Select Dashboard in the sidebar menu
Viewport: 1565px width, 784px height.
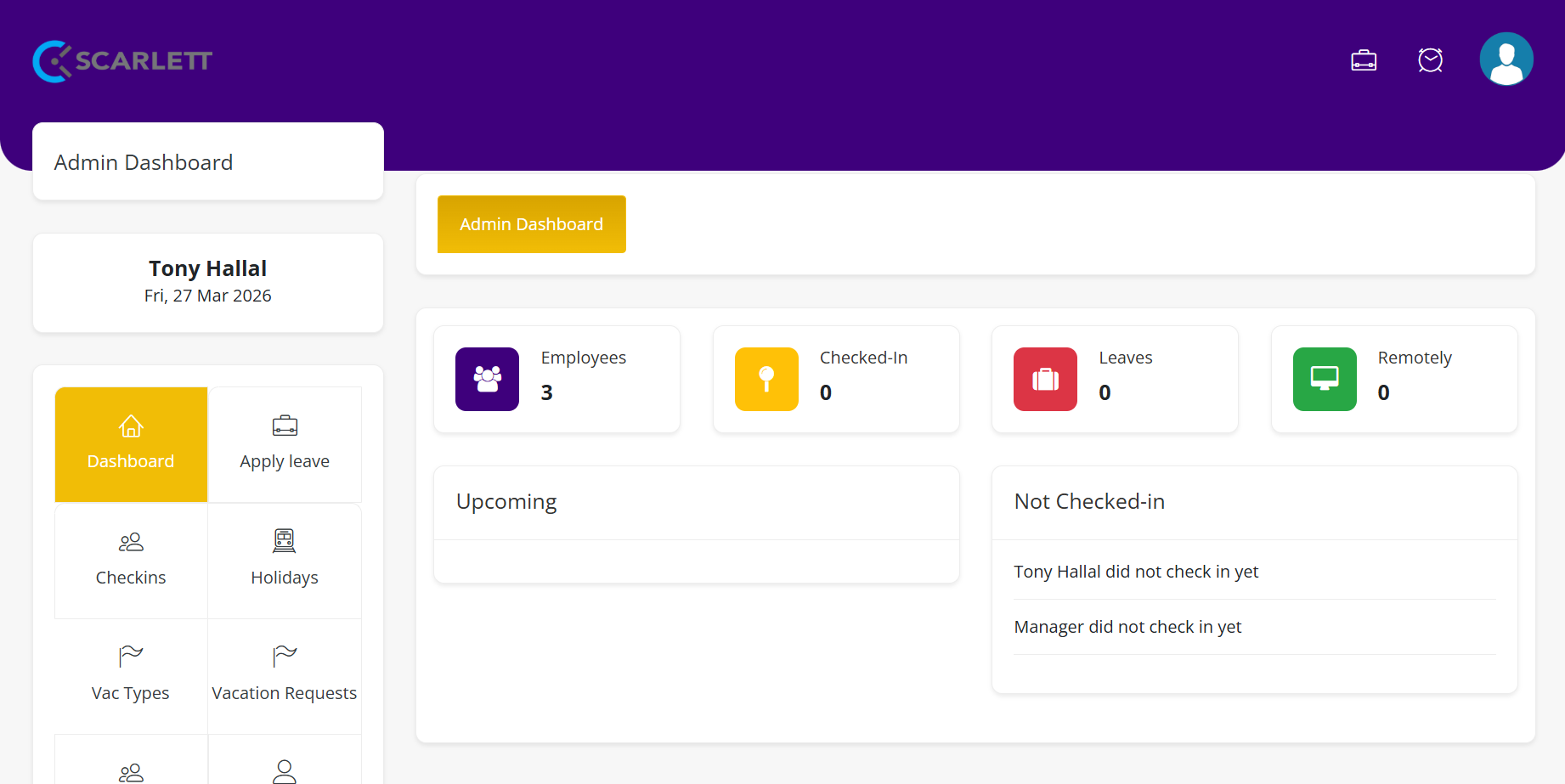pyautogui.click(x=131, y=444)
